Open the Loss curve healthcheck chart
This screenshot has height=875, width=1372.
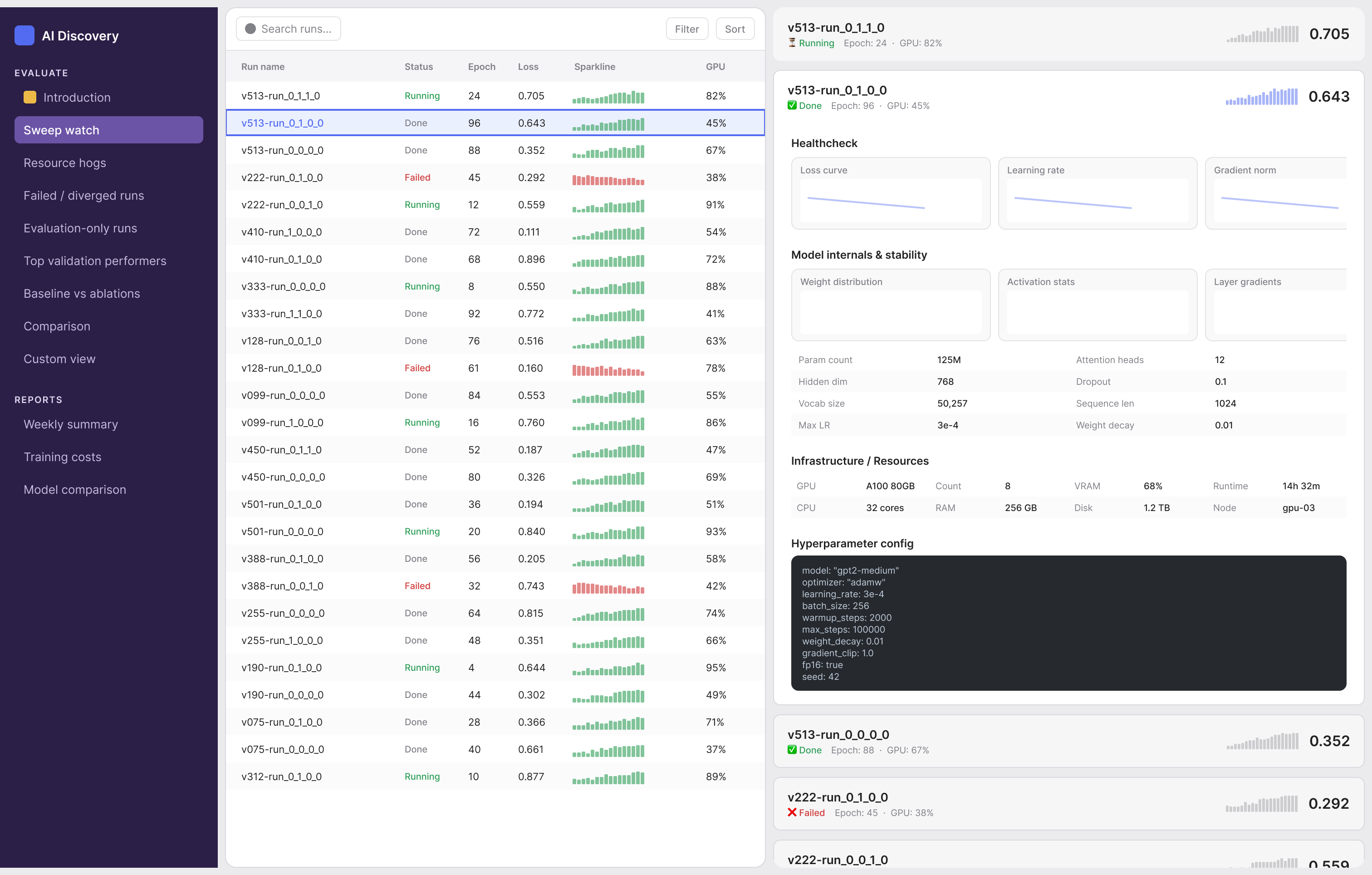click(x=891, y=193)
